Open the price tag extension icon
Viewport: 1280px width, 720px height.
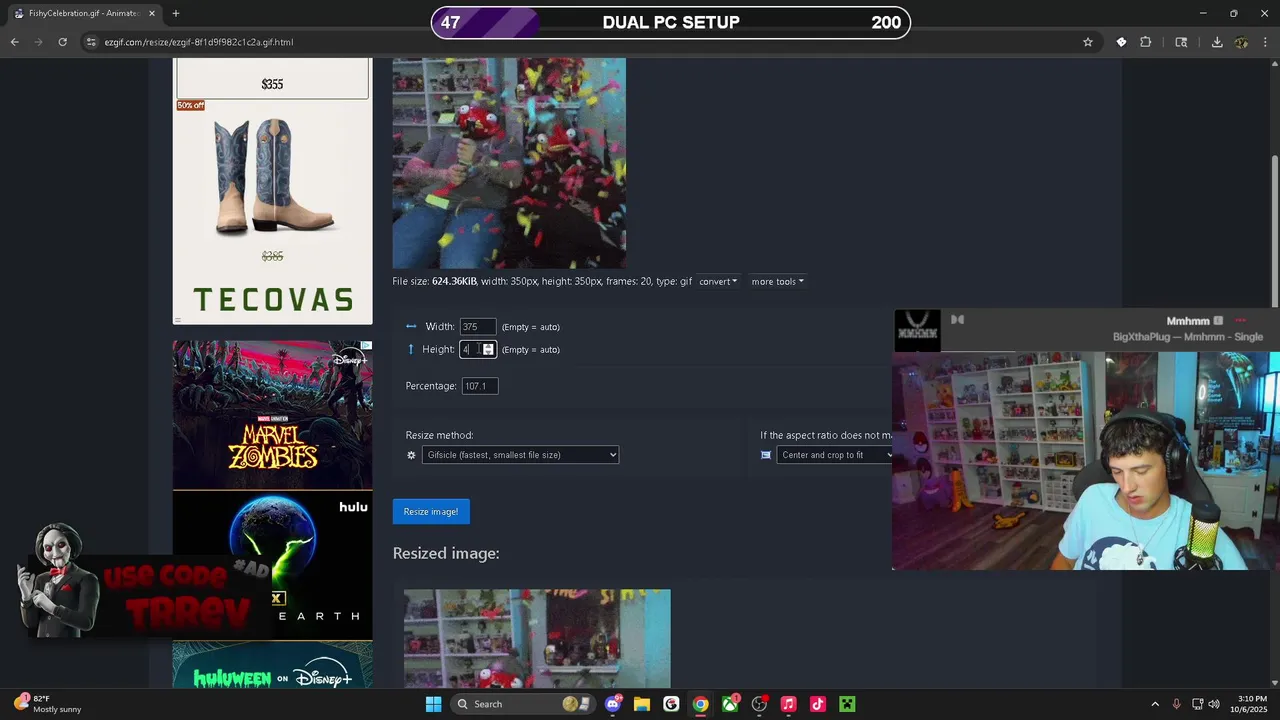point(1121,42)
